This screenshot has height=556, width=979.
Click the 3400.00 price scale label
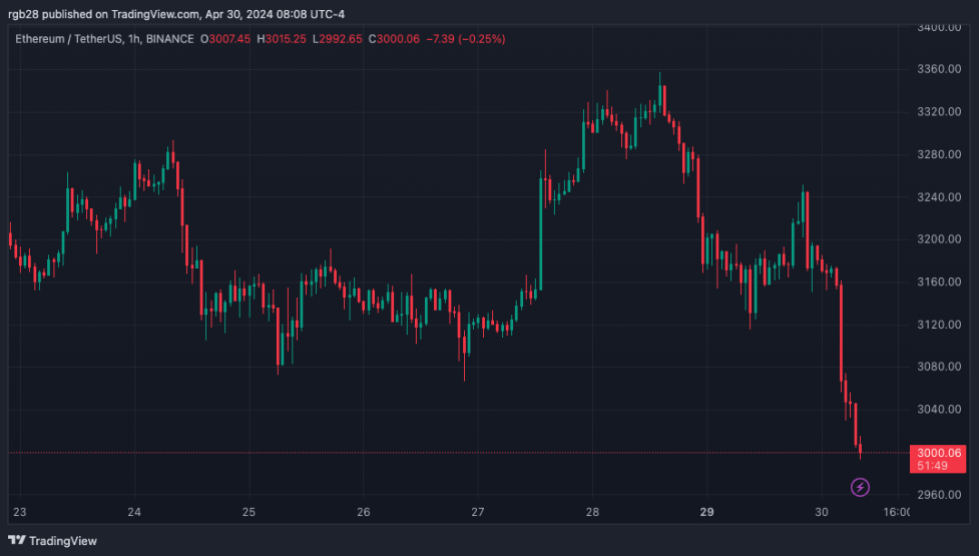pyautogui.click(x=939, y=27)
